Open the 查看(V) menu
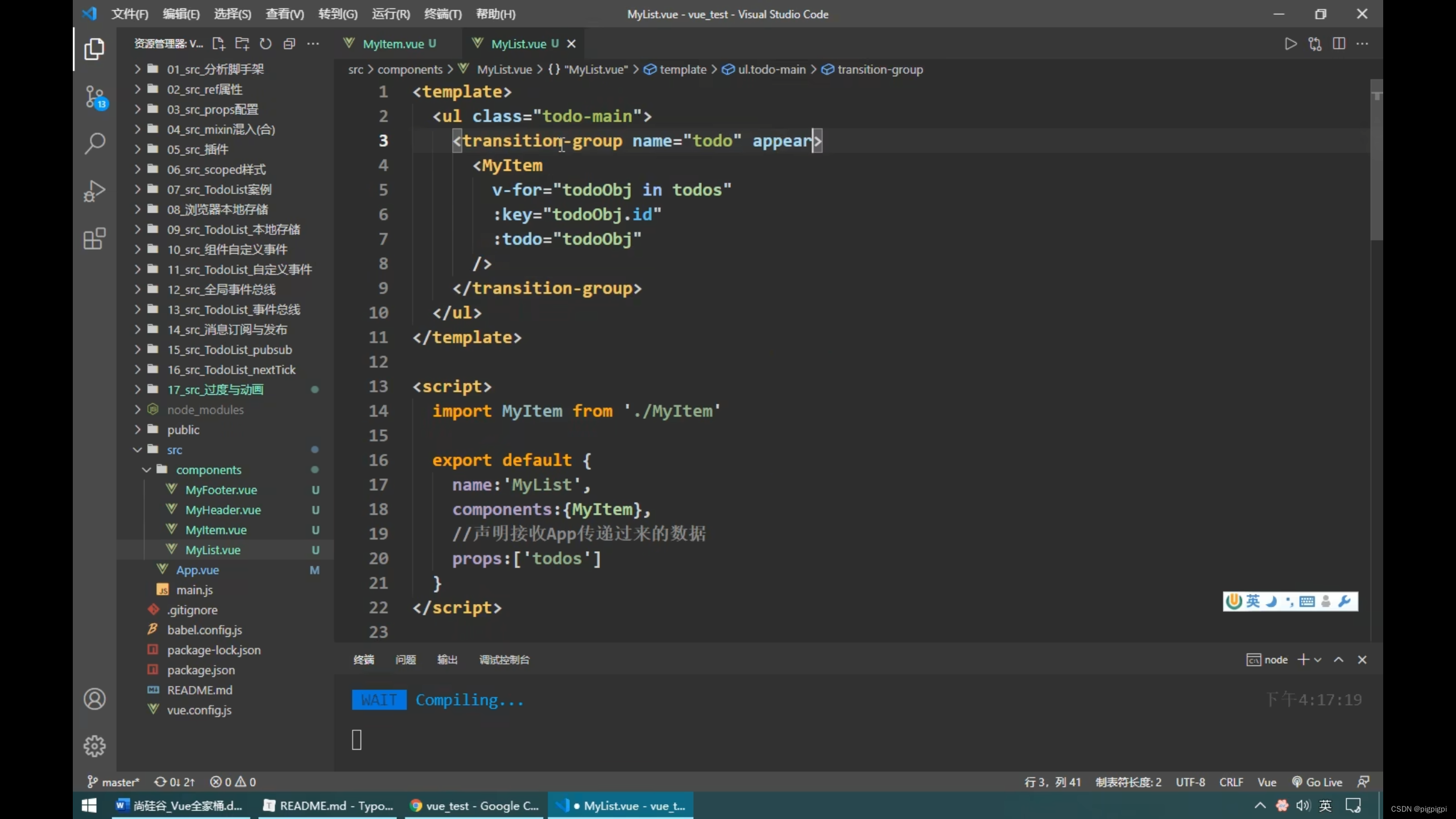This screenshot has width=1456, height=819. coord(284,14)
